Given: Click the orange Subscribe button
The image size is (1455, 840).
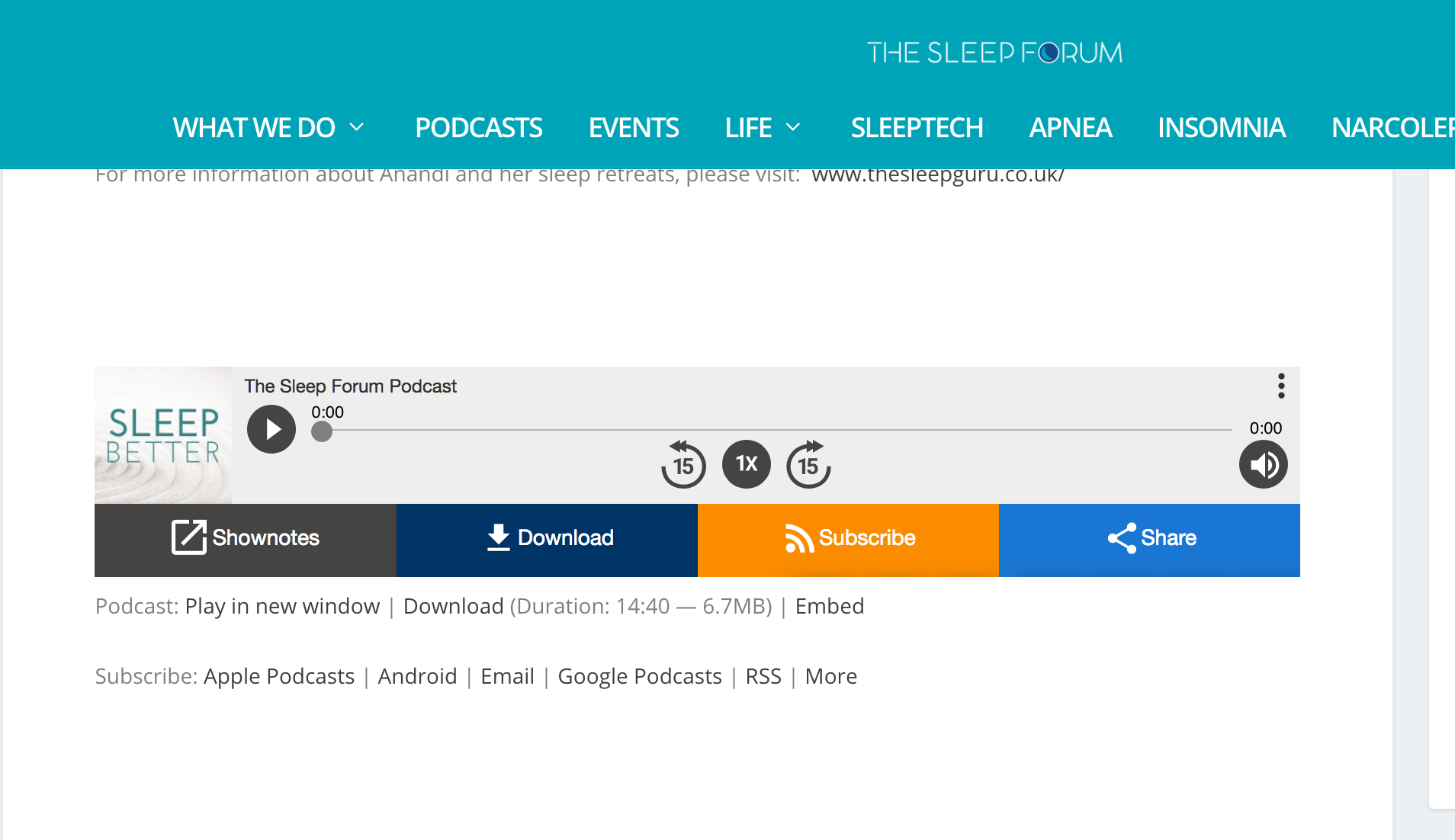Looking at the screenshot, I should coord(848,540).
